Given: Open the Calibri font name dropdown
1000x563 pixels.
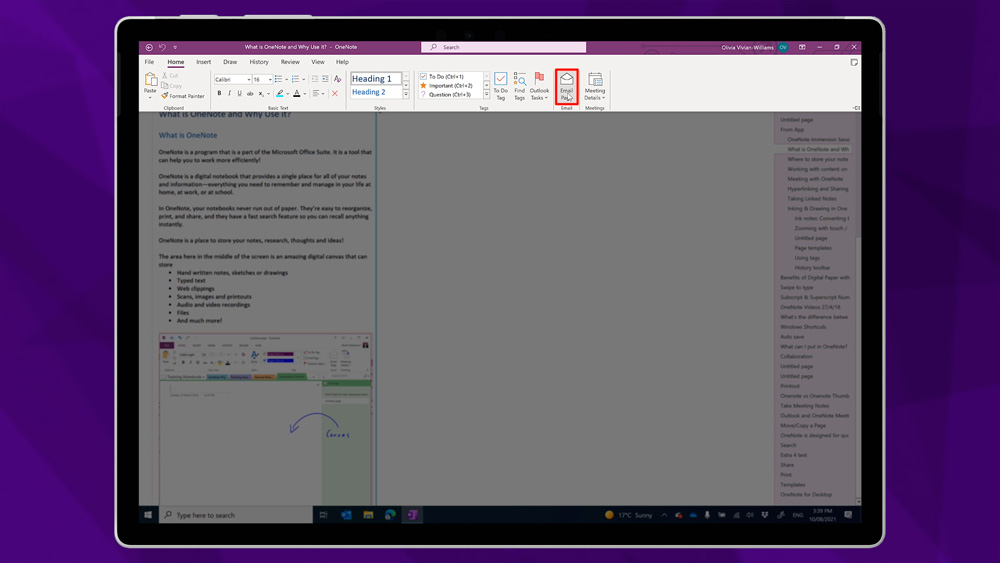Looking at the screenshot, I should tap(249, 80).
